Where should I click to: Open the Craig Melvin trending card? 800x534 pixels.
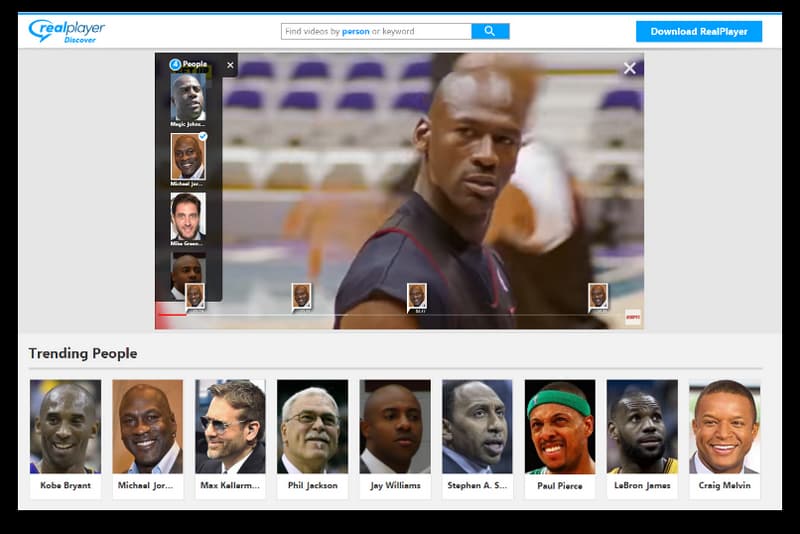(724, 438)
